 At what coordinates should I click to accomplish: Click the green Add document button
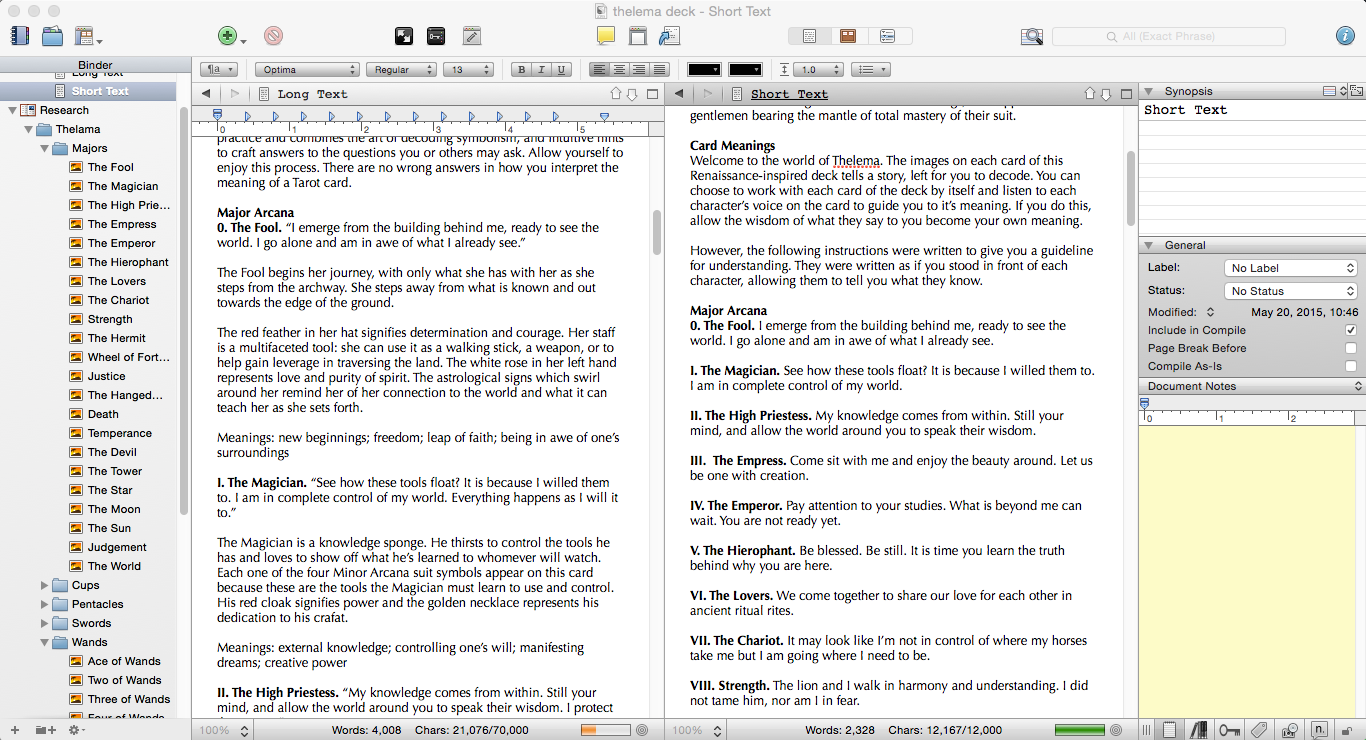tap(227, 36)
